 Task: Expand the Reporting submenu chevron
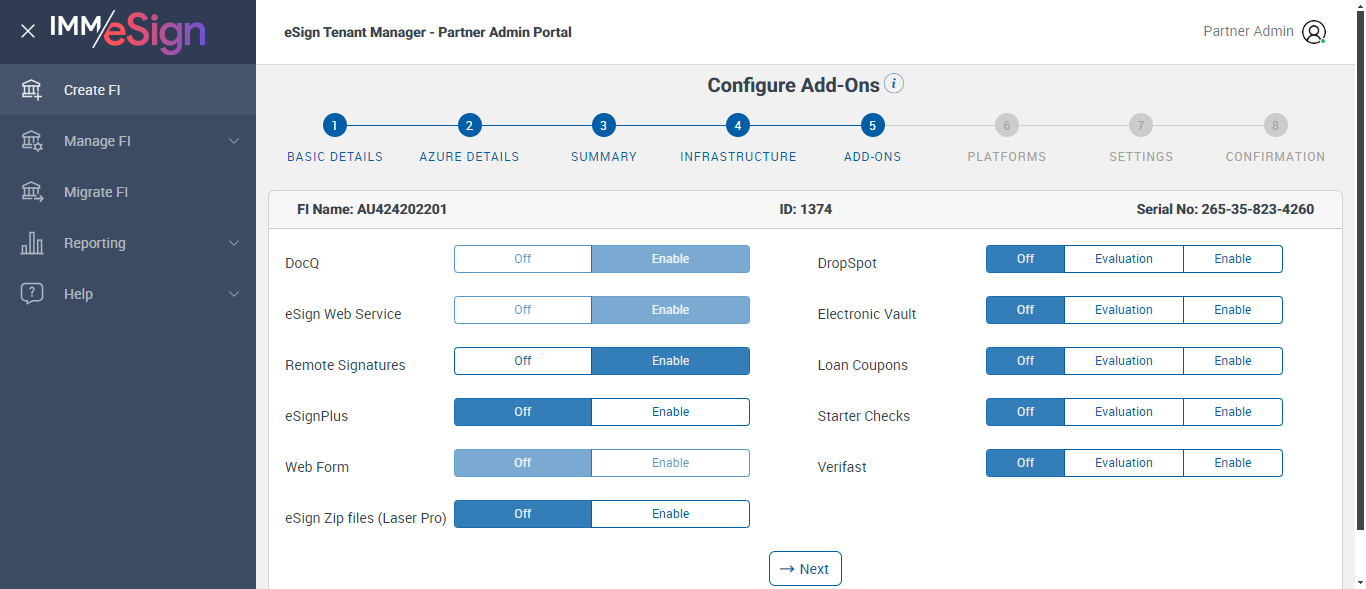[234, 243]
